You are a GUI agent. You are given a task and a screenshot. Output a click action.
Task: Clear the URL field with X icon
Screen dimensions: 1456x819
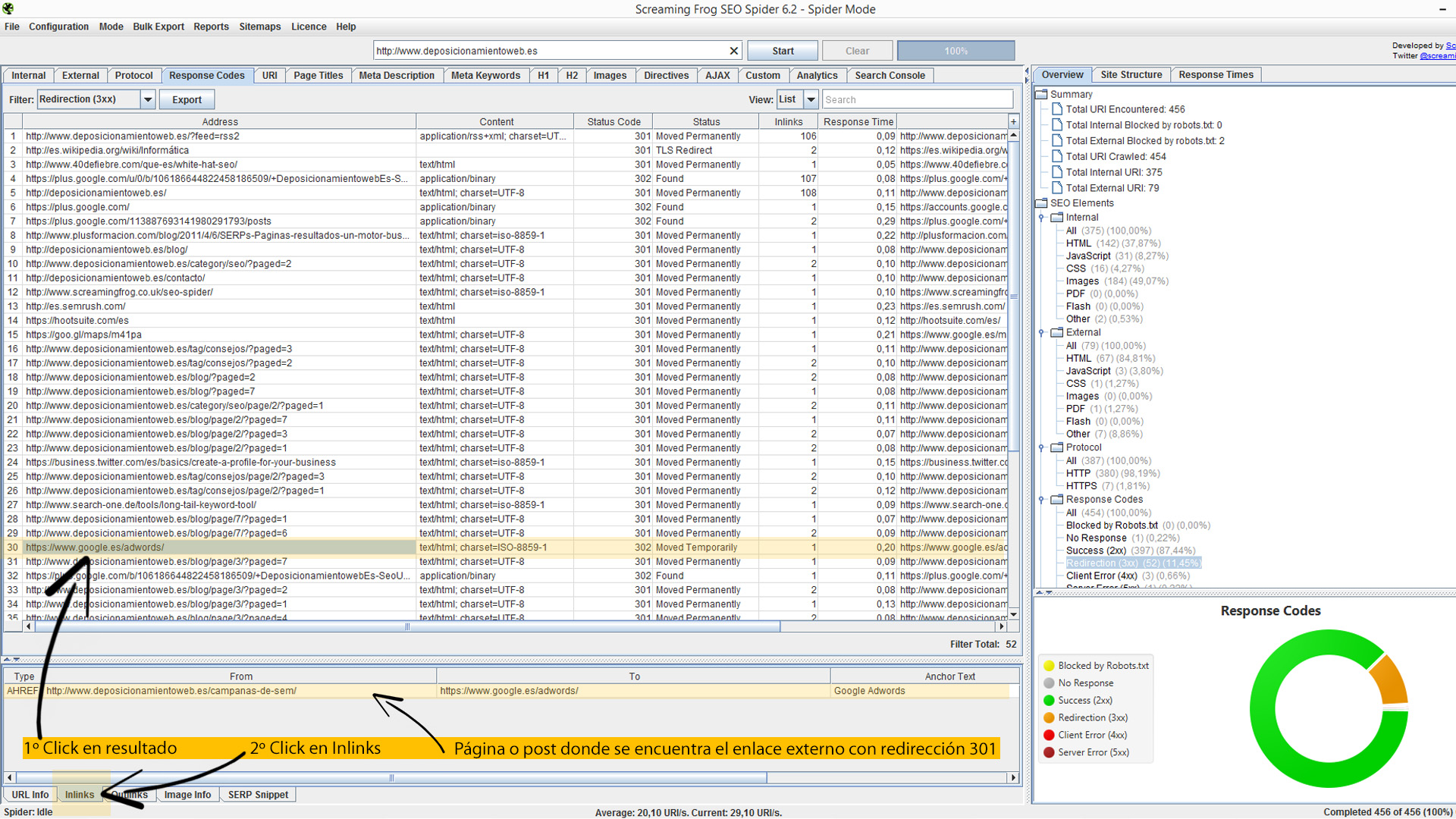pyautogui.click(x=733, y=51)
